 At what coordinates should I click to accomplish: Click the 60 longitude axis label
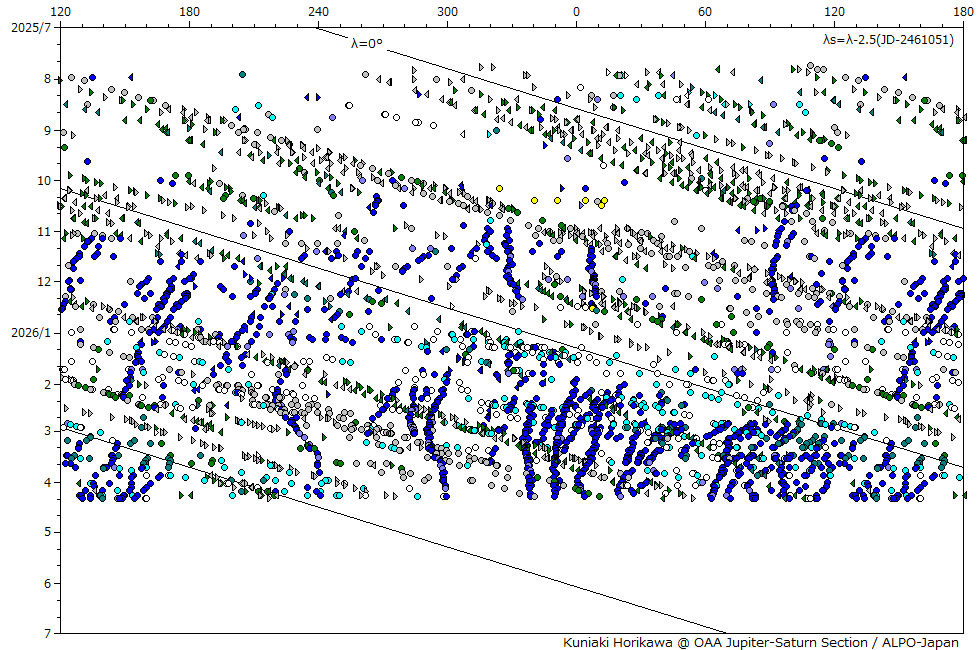(705, 11)
